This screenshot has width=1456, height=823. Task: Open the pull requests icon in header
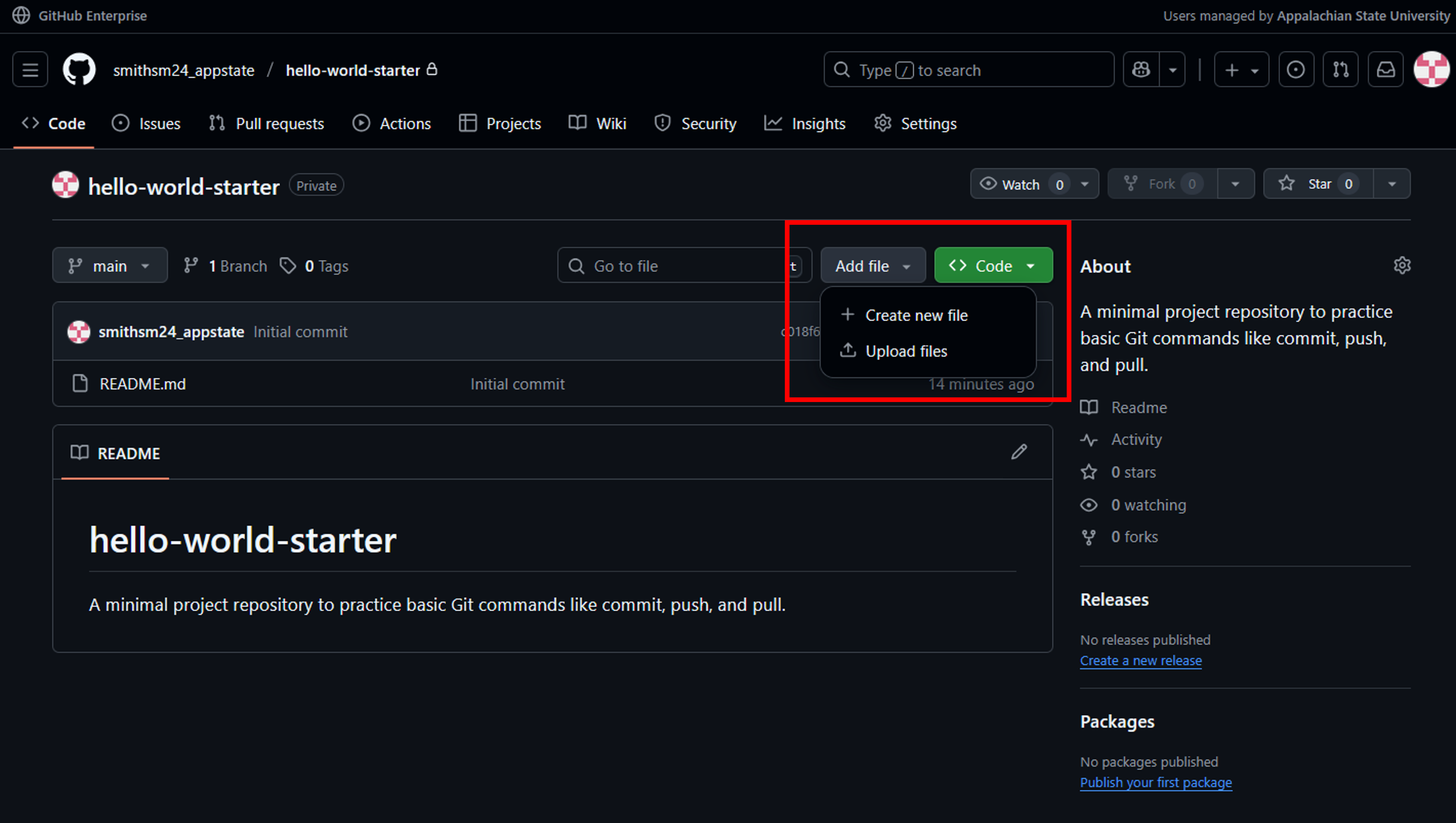pyautogui.click(x=1341, y=69)
